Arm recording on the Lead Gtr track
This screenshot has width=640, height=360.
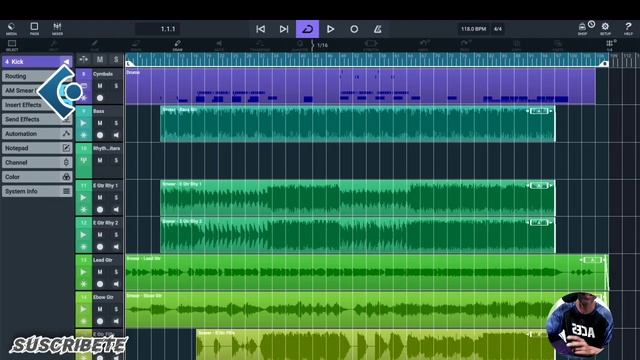[x=100, y=284]
